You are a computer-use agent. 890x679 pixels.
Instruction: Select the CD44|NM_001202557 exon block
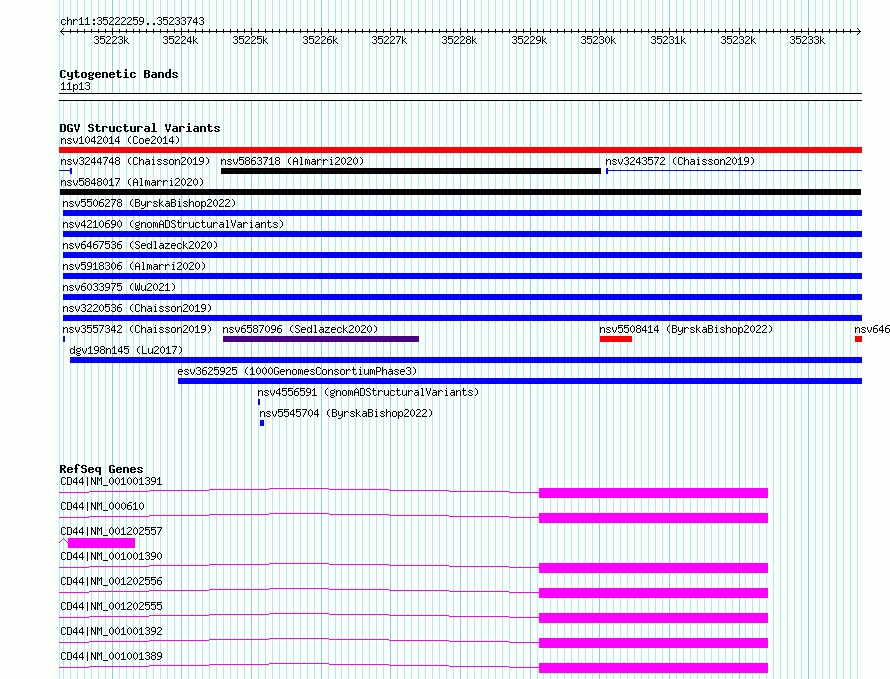click(101, 543)
